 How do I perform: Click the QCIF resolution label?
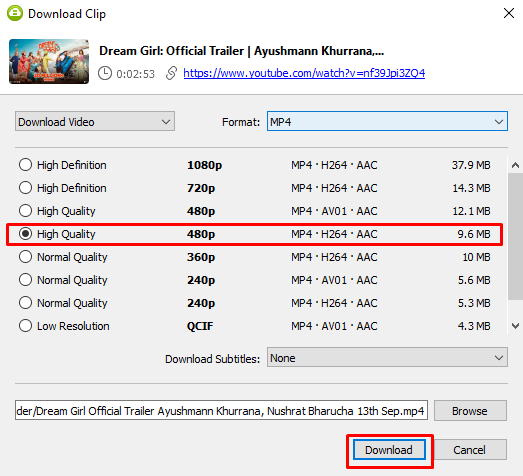(200, 326)
